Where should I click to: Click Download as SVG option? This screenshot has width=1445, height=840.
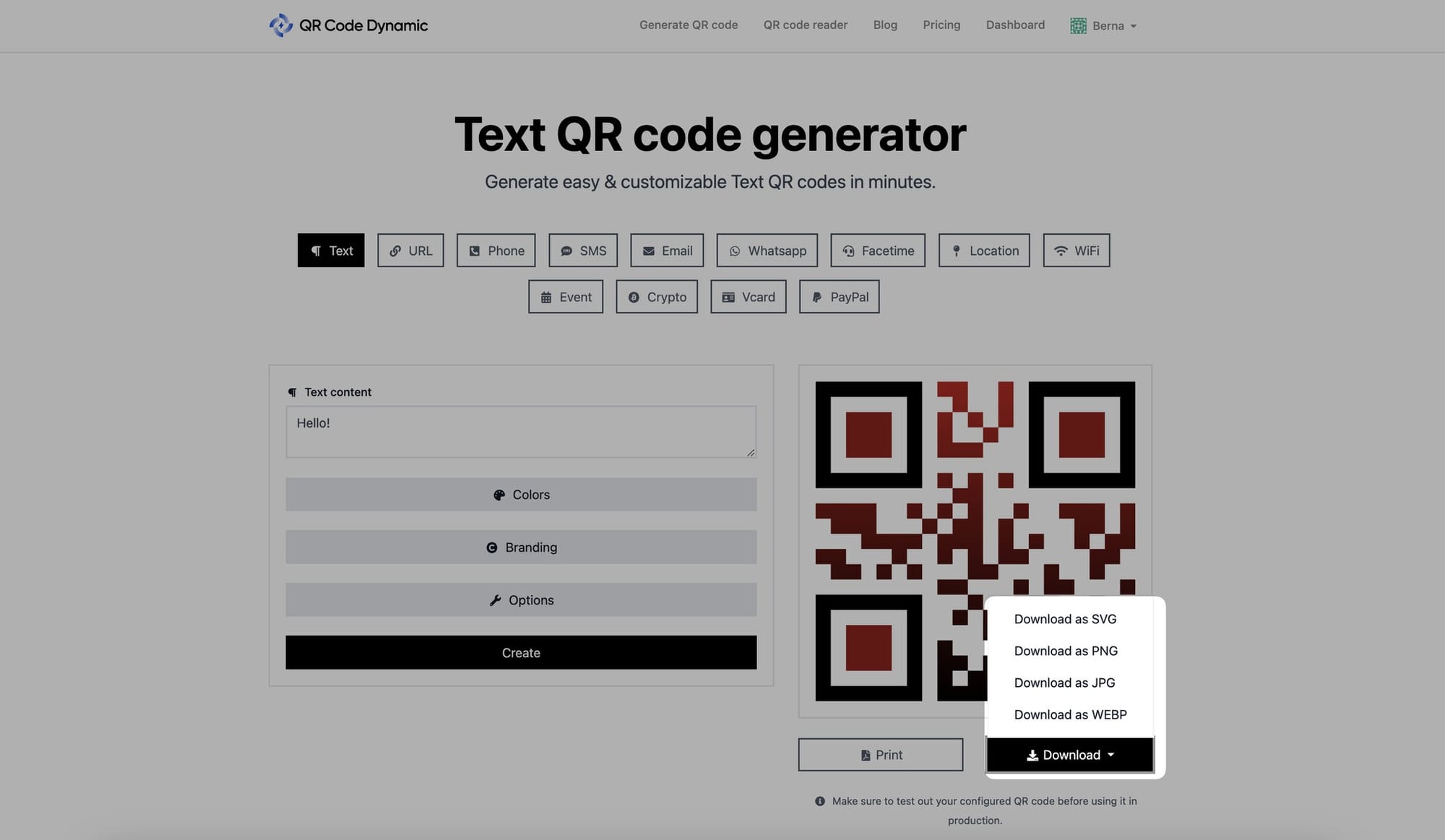(1064, 618)
